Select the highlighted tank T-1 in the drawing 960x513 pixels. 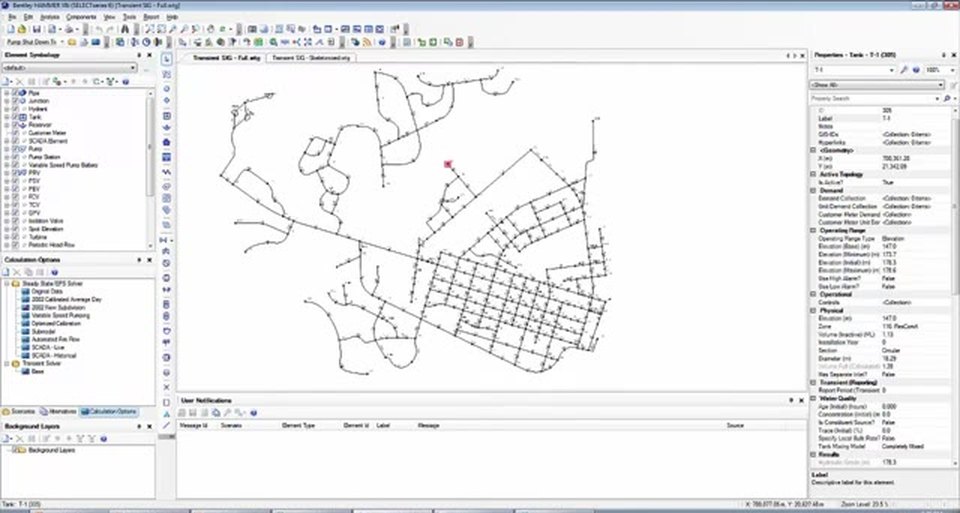click(x=448, y=164)
